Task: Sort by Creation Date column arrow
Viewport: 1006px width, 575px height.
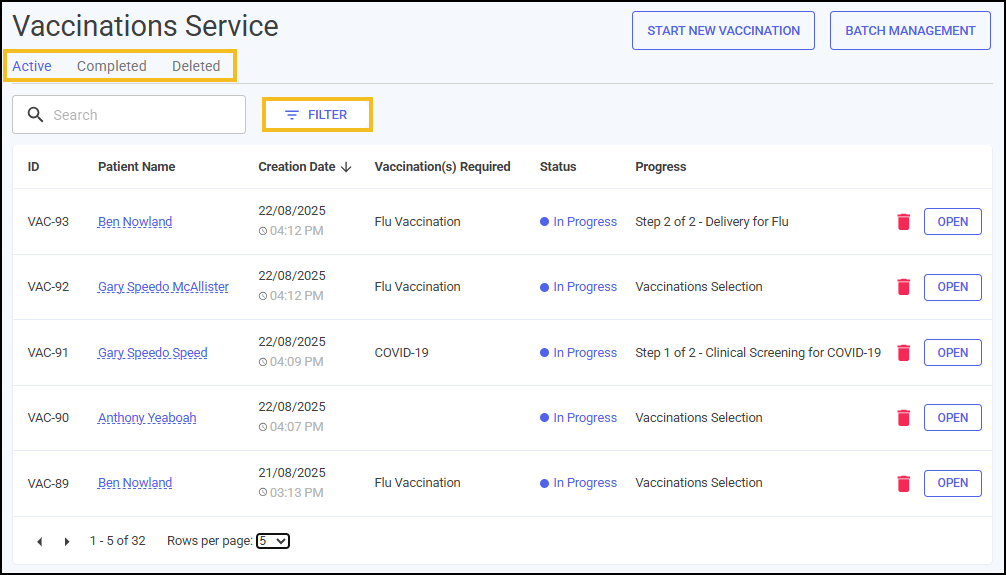Action: pos(346,167)
